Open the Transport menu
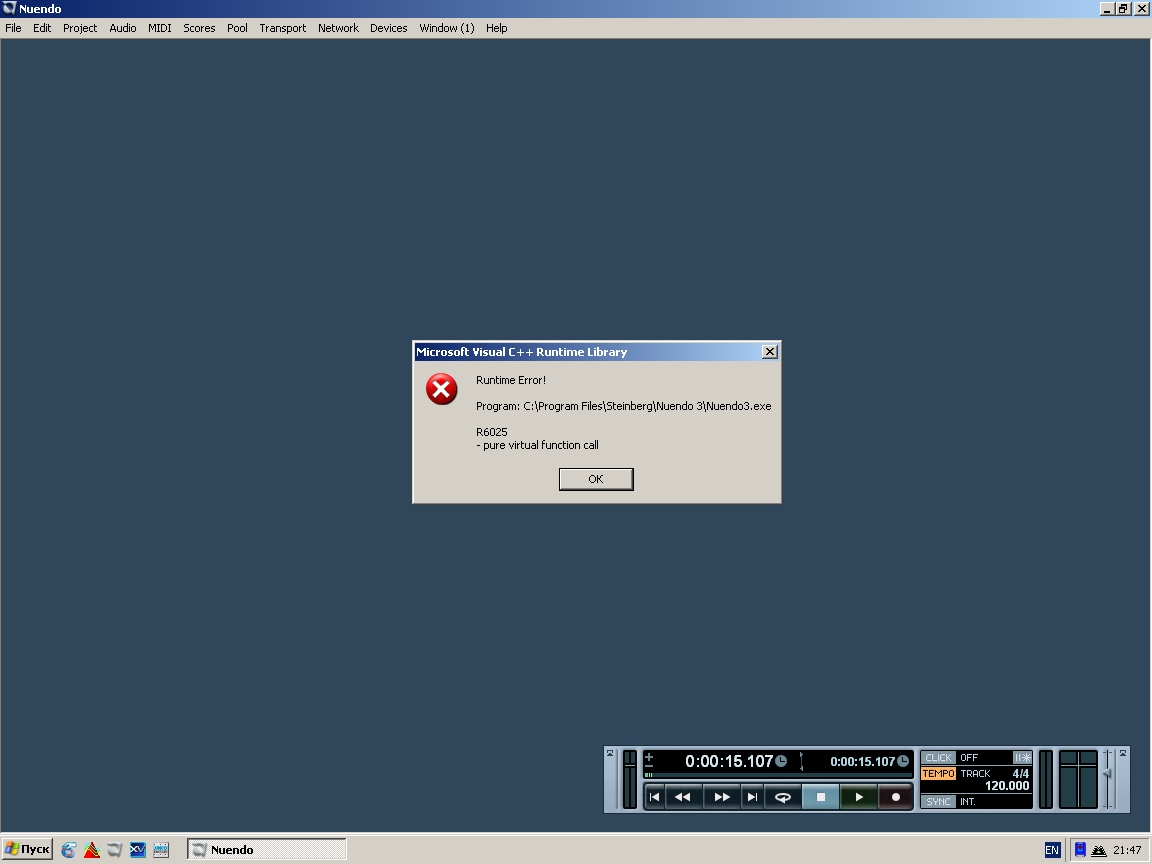 [x=283, y=28]
